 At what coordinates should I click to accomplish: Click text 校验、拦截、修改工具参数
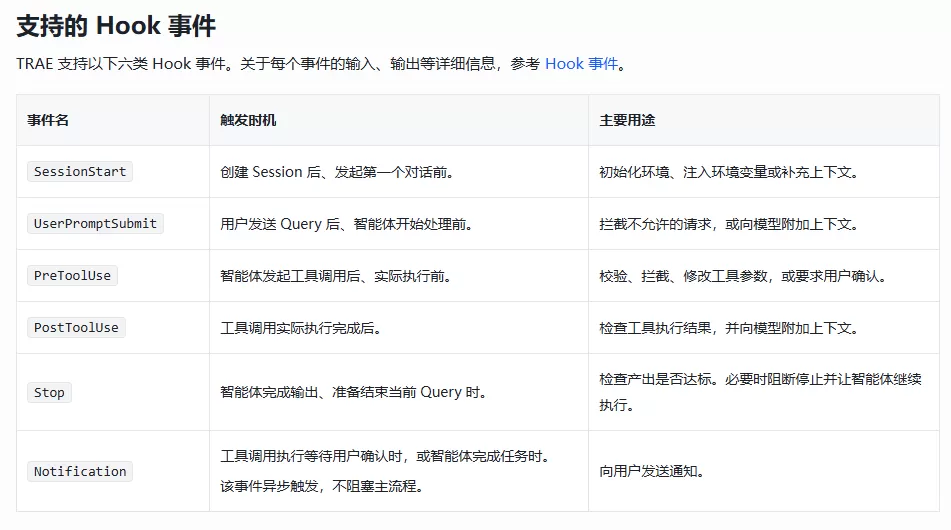[x=683, y=277]
